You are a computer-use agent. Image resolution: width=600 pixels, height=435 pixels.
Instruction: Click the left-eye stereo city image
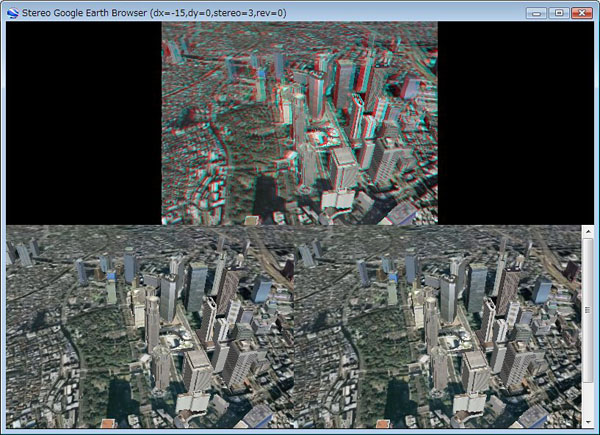coord(150,326)
